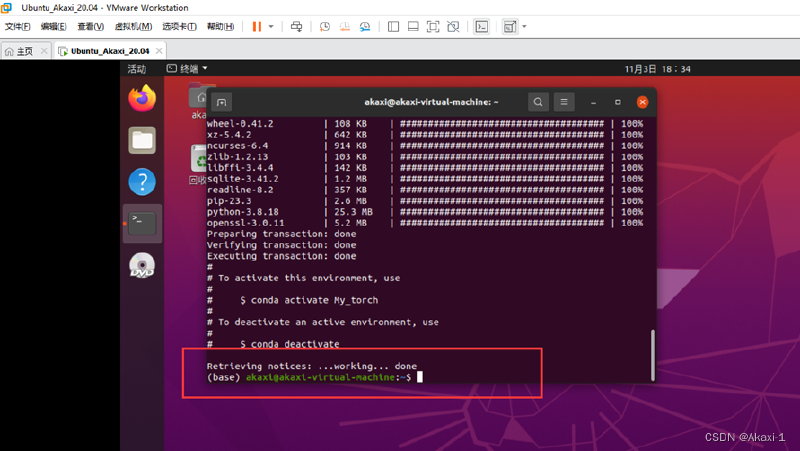Image resolution: width=800 pixels, height=451 pixels.
Task: Click the 'Verifying transaction: done' line
Action: pos(282,245)
